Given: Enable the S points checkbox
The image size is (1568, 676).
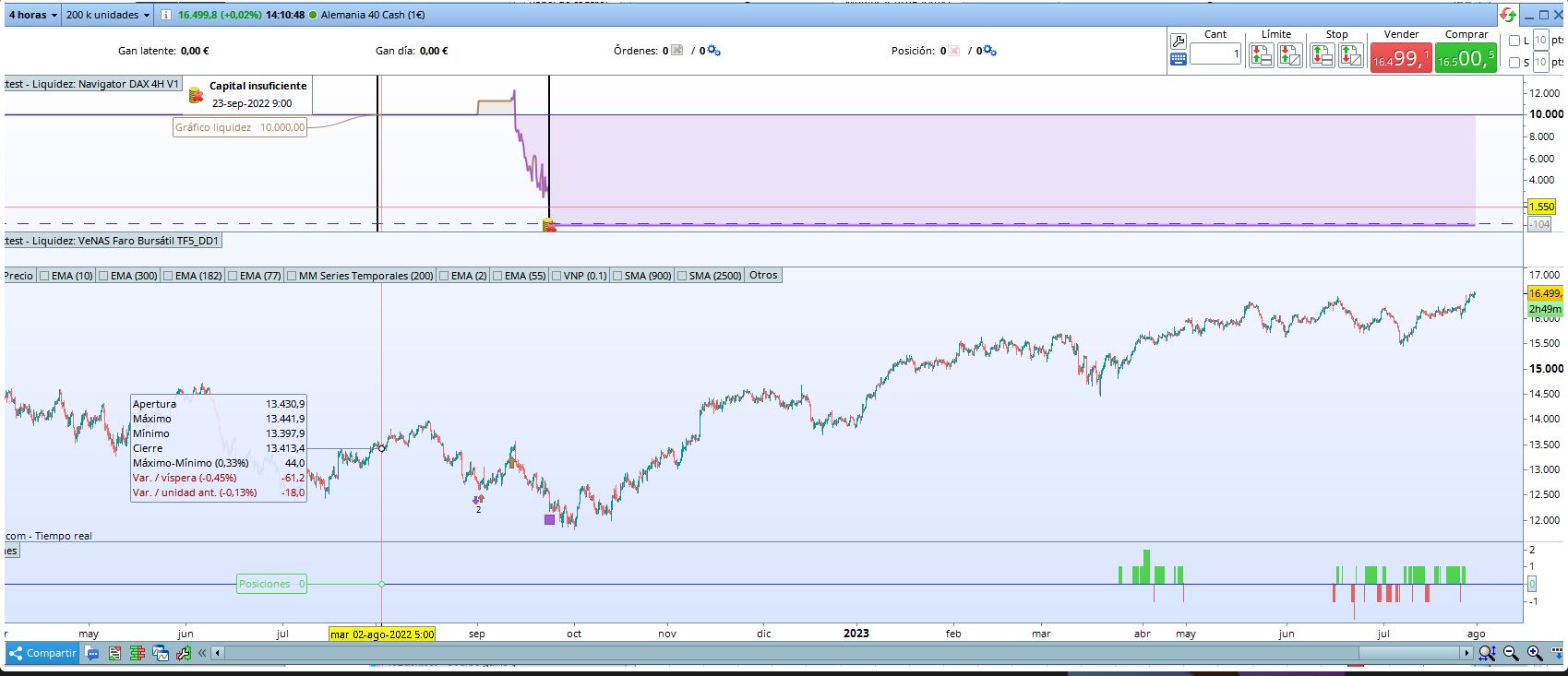Looking at the screenshot, I should click(x=1514, y=63).
